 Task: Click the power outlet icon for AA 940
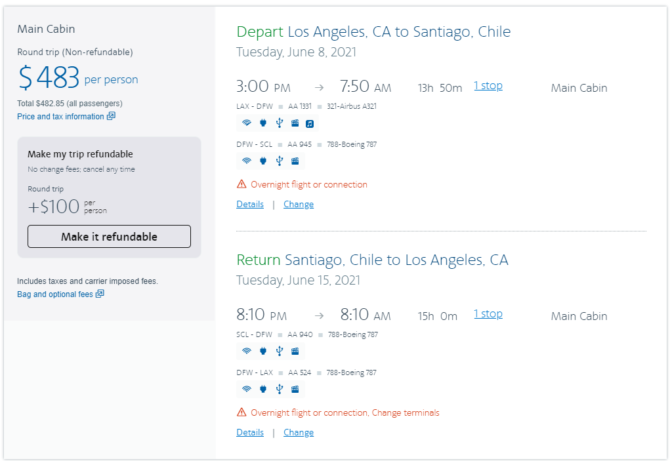[263, 351]
